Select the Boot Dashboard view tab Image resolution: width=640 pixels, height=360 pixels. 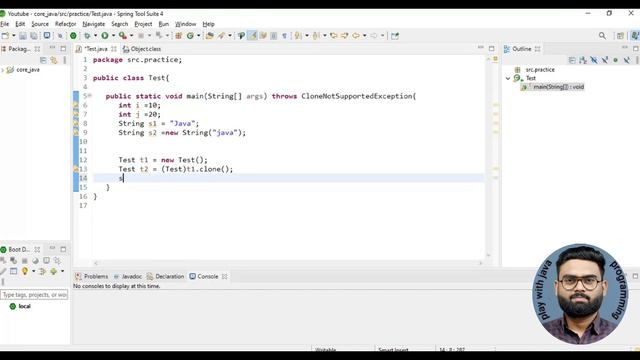point(19,249)
